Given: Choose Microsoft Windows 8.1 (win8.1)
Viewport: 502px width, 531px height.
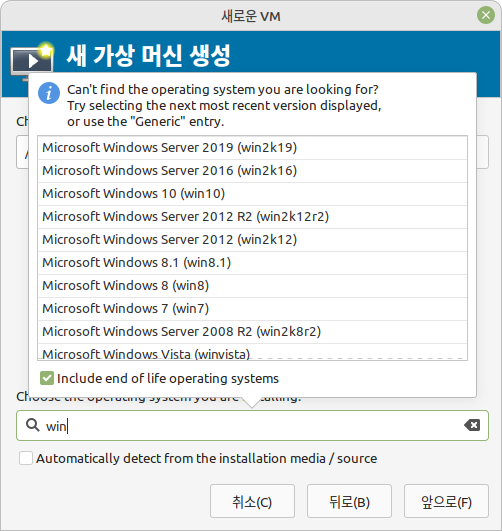Looking at the screenshot, I should 252,263.
